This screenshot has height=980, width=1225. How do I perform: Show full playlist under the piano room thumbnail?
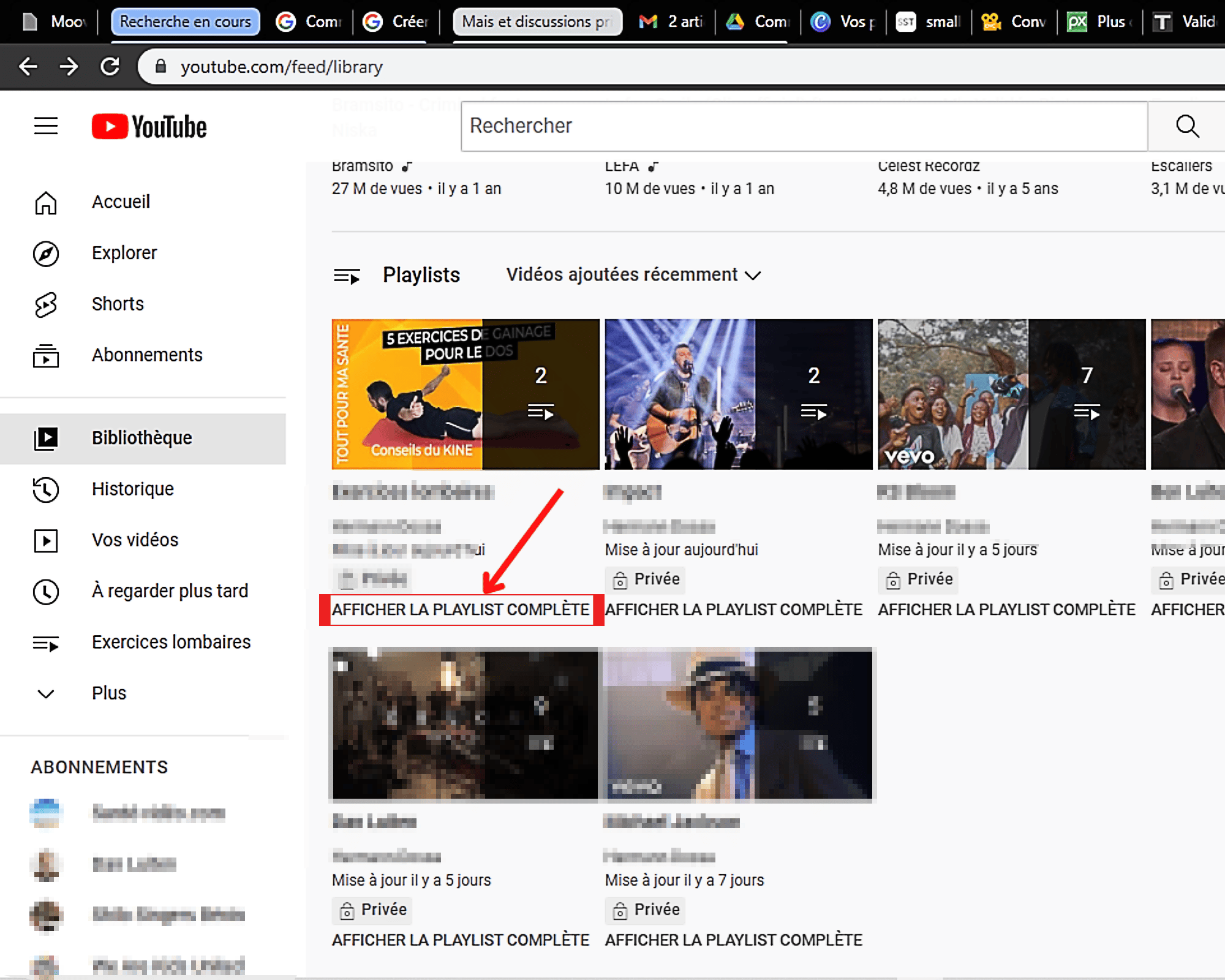tap(461, 940)
